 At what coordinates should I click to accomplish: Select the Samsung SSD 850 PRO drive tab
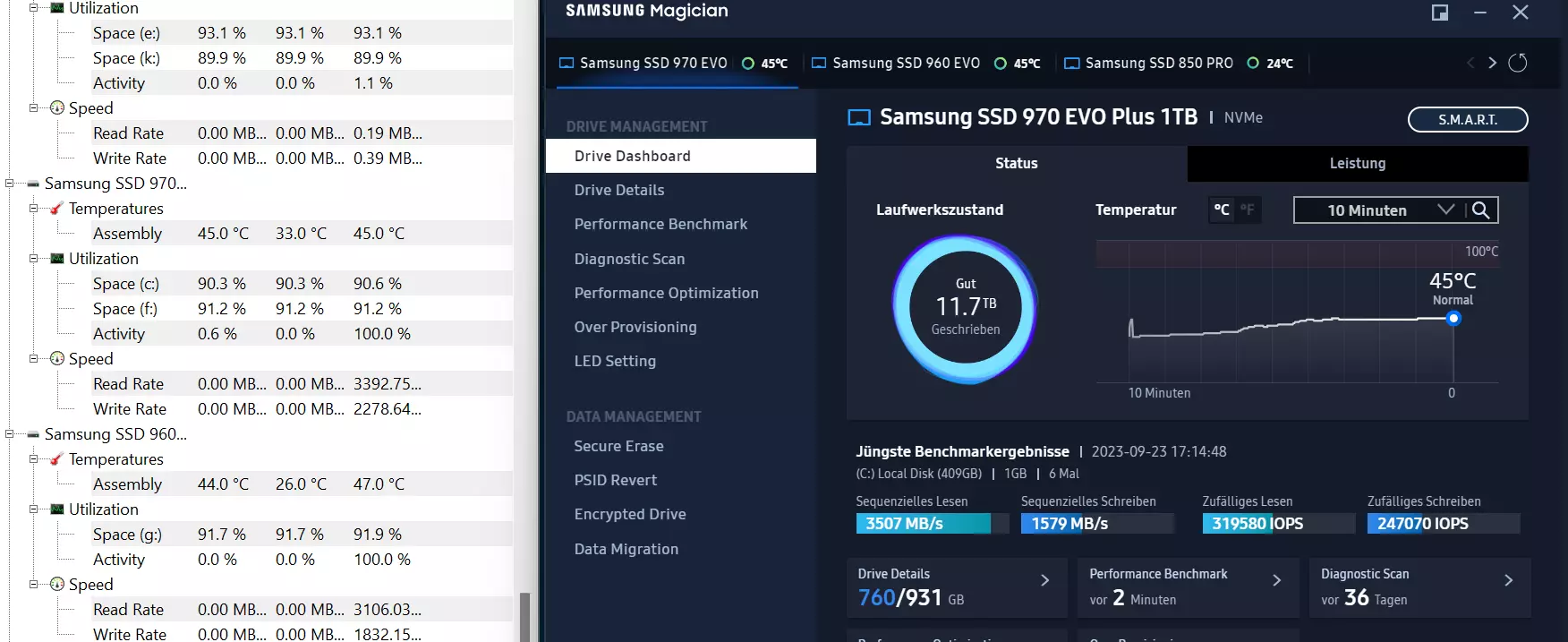(1179, 64)
